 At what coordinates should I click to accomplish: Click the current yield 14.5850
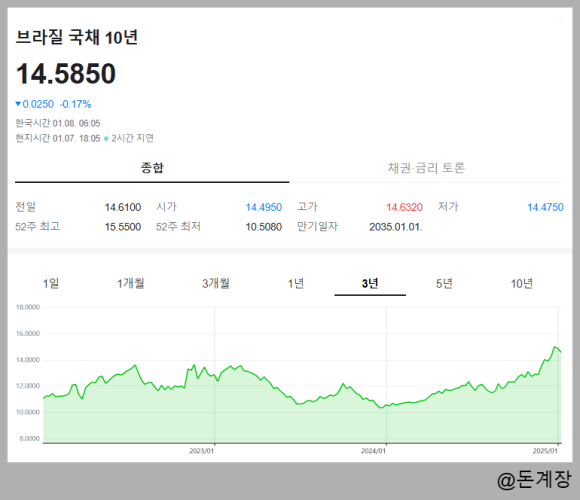66,74
